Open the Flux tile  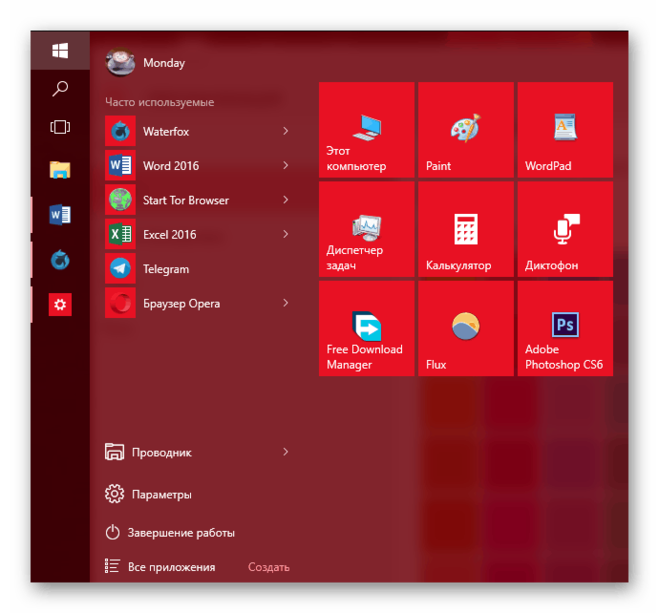tap(466, 328)
